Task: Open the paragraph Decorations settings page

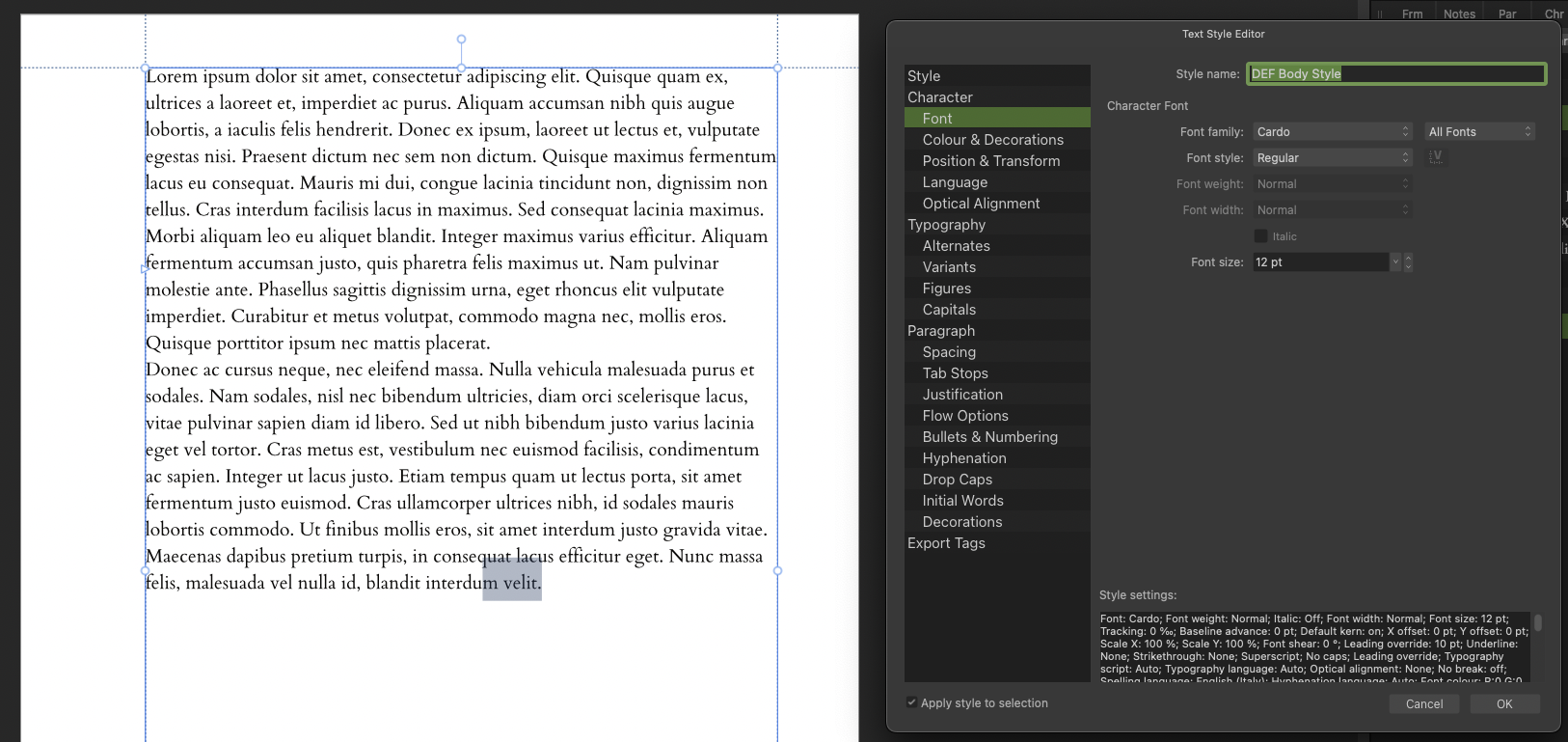Action: [x=997, y=521]
